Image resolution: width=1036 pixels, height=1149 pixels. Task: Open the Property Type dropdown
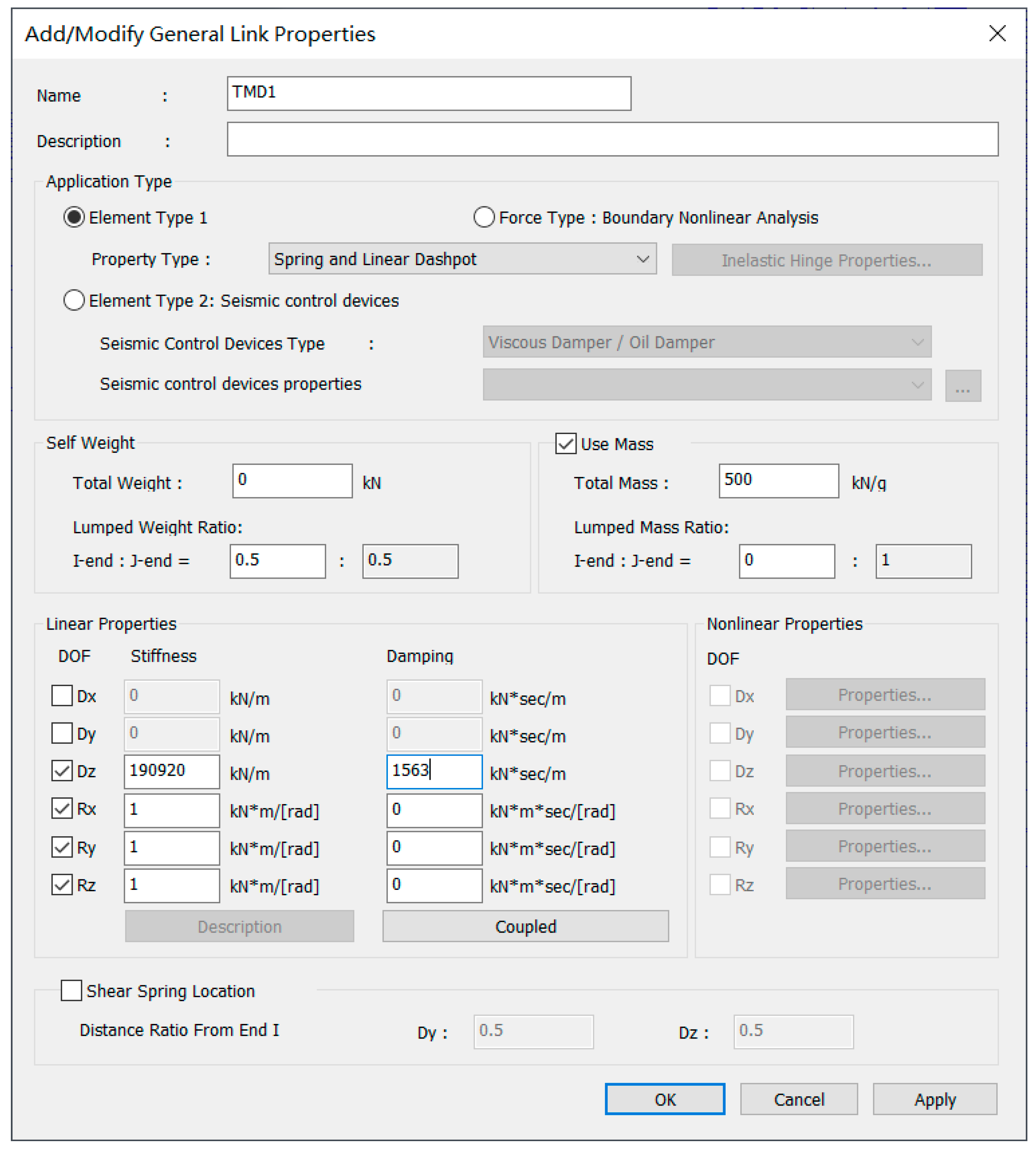tap(462, 259)
